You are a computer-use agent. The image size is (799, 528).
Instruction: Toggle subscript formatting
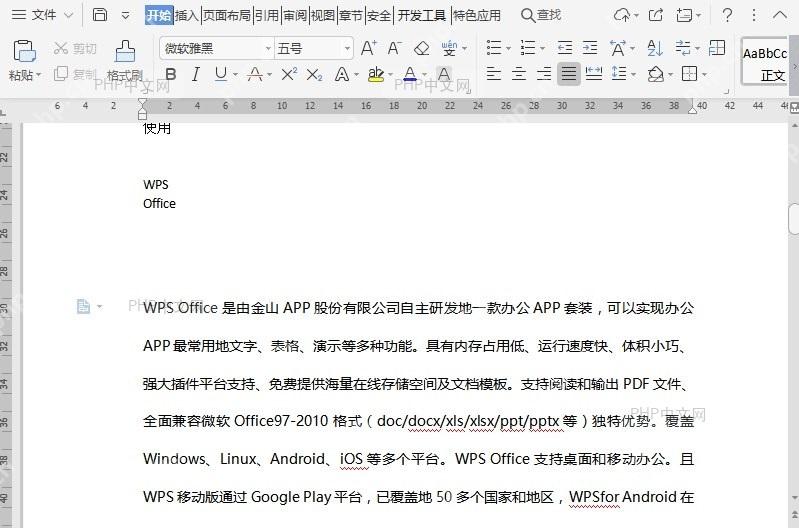pyautogui.click(x=314, y=74)
